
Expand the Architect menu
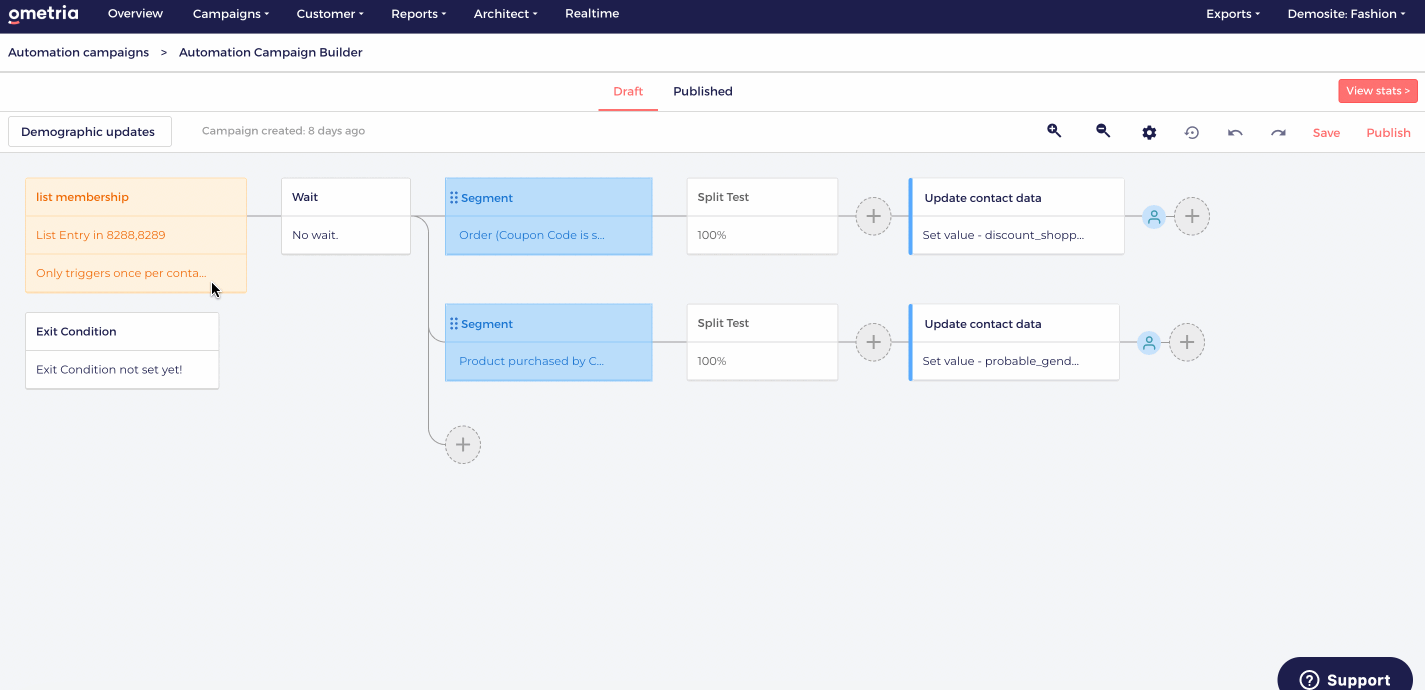click(506, 14)
